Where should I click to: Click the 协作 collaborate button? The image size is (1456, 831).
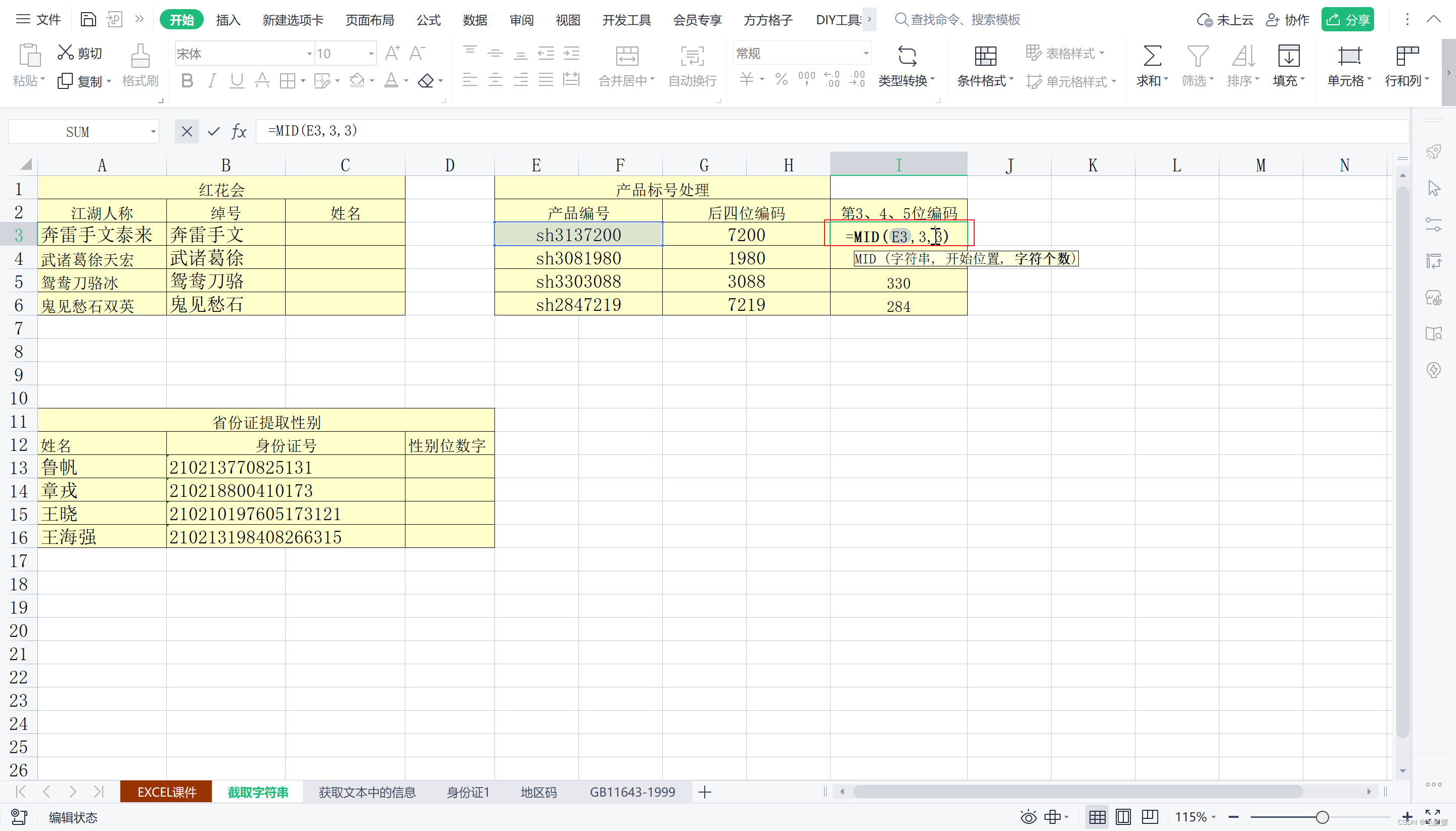[1288, 20]
